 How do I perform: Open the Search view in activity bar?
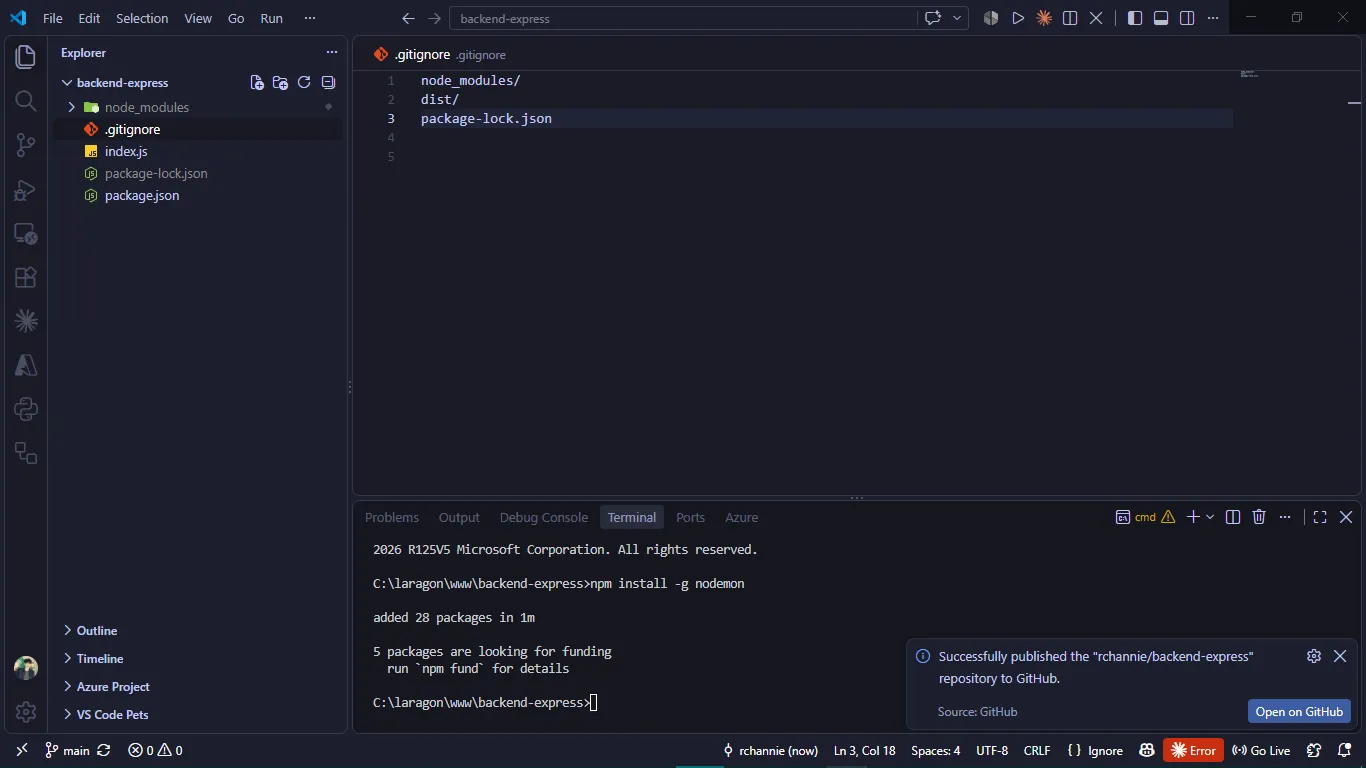pos(26,101)
